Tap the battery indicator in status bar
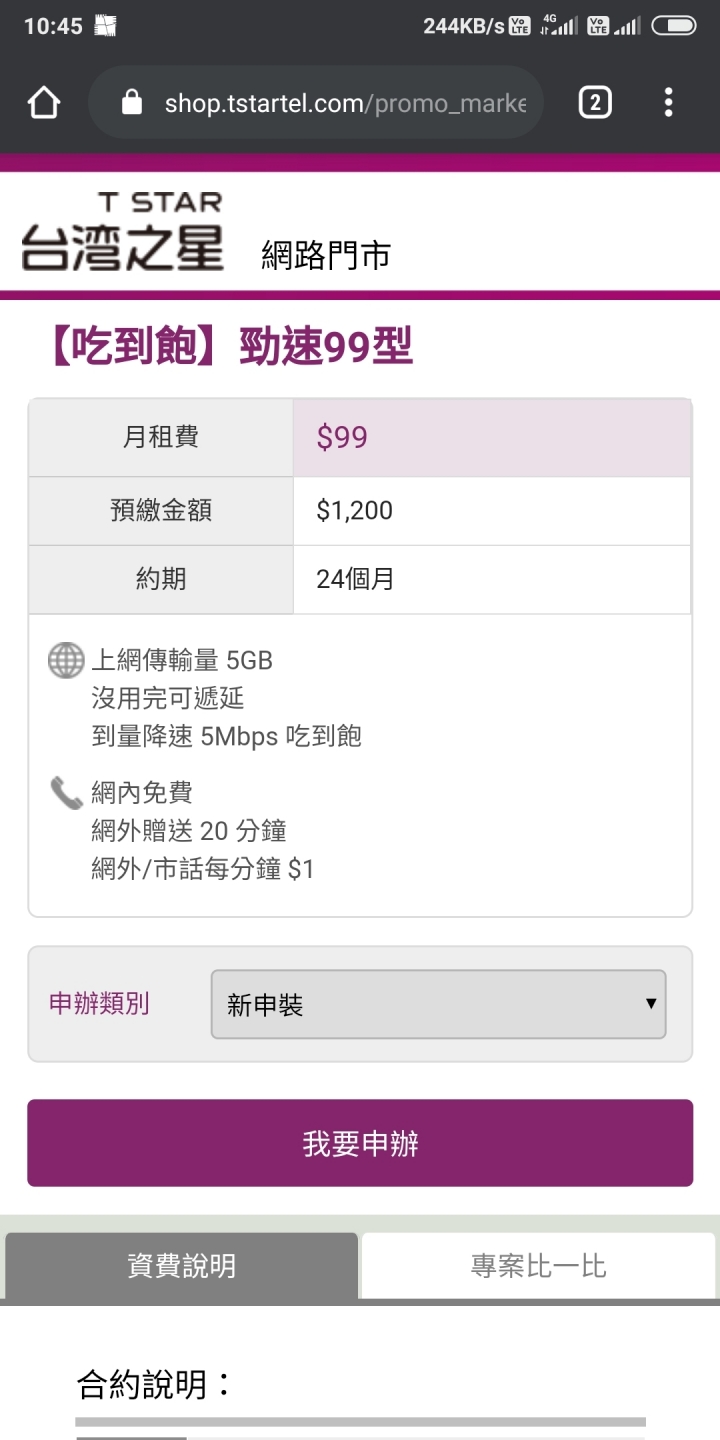Viewport: 720px width, 1440px height. coord(673,27)
